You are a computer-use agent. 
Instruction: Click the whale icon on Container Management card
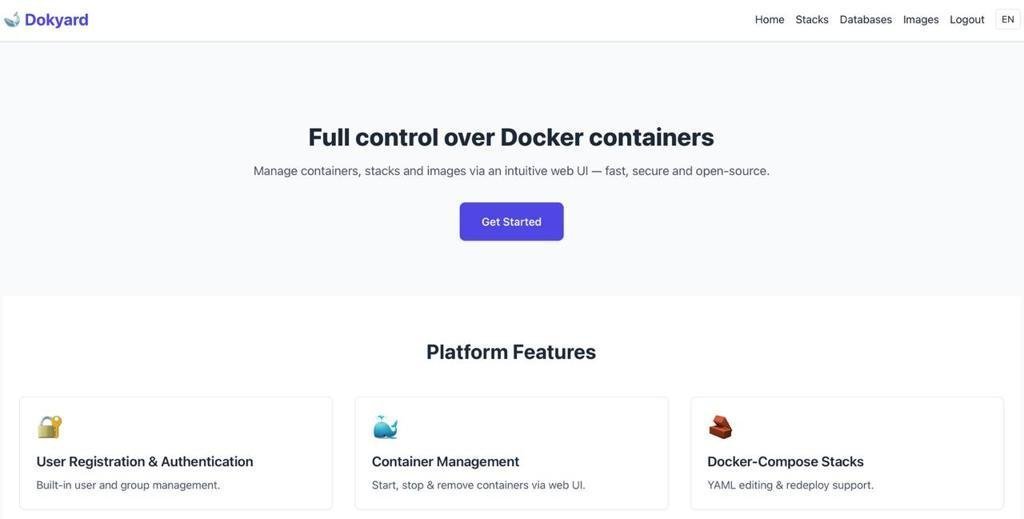click(x=385, y=427)
